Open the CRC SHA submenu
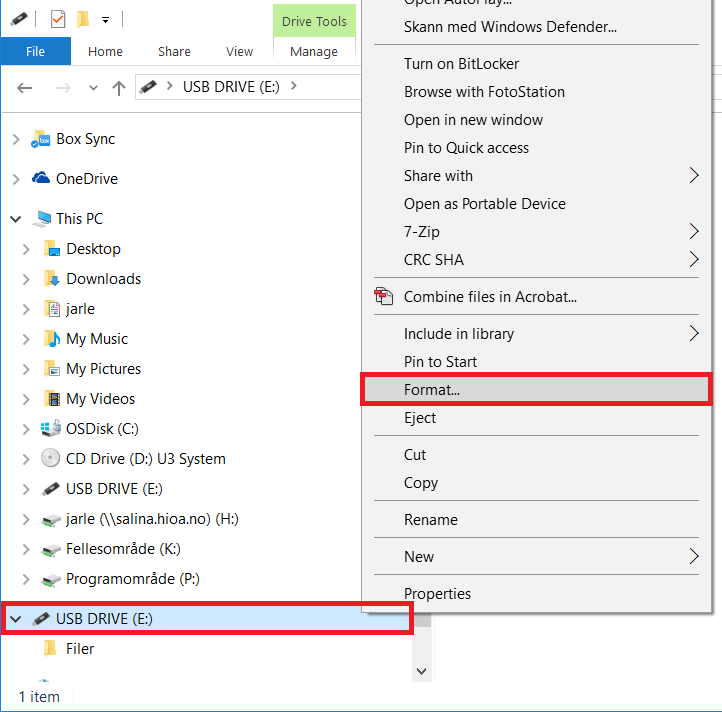This screenshot has width=722, height=712. pyautogui.click(x=536, y=260)
